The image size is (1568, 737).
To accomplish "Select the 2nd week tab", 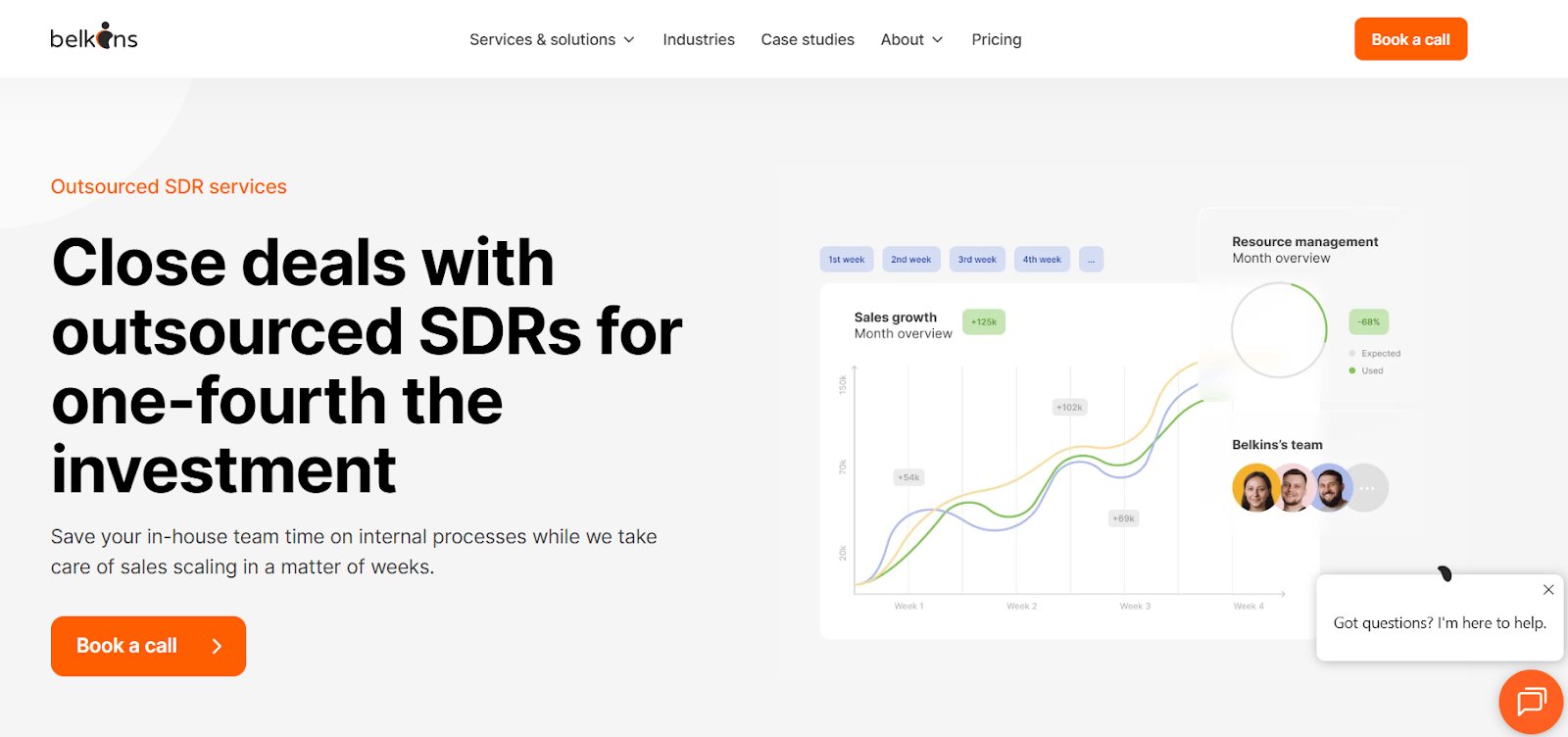I will coord(911,260).
